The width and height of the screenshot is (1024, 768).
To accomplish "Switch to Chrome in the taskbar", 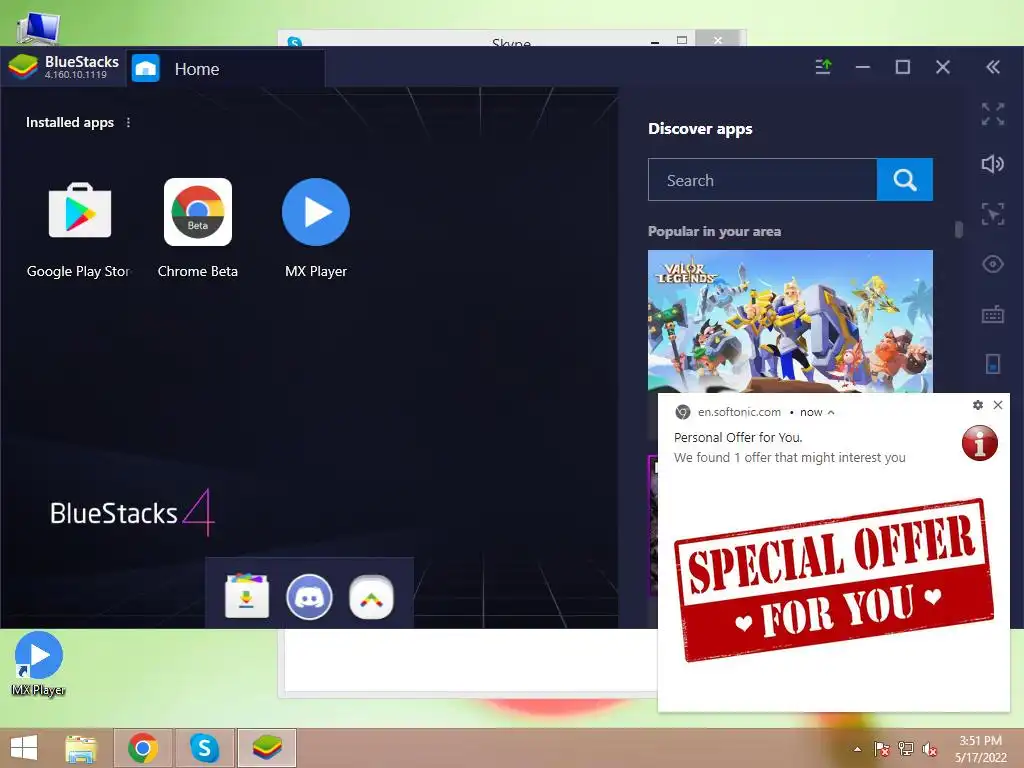I will tap(143, 748).
